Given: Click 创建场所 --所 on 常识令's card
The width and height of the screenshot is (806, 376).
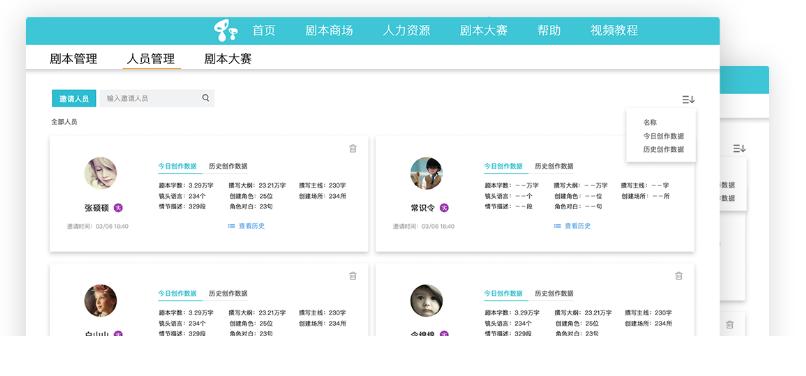Looking at the screenshot, I should 646,196.
